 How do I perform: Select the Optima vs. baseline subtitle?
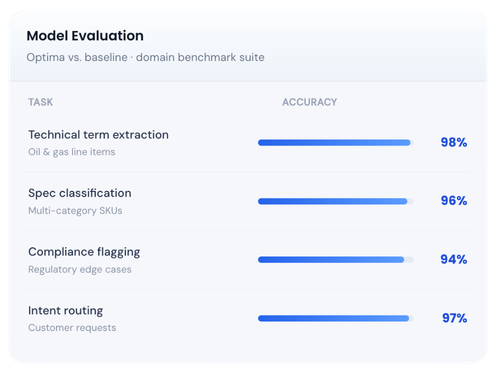pos(145,57)
